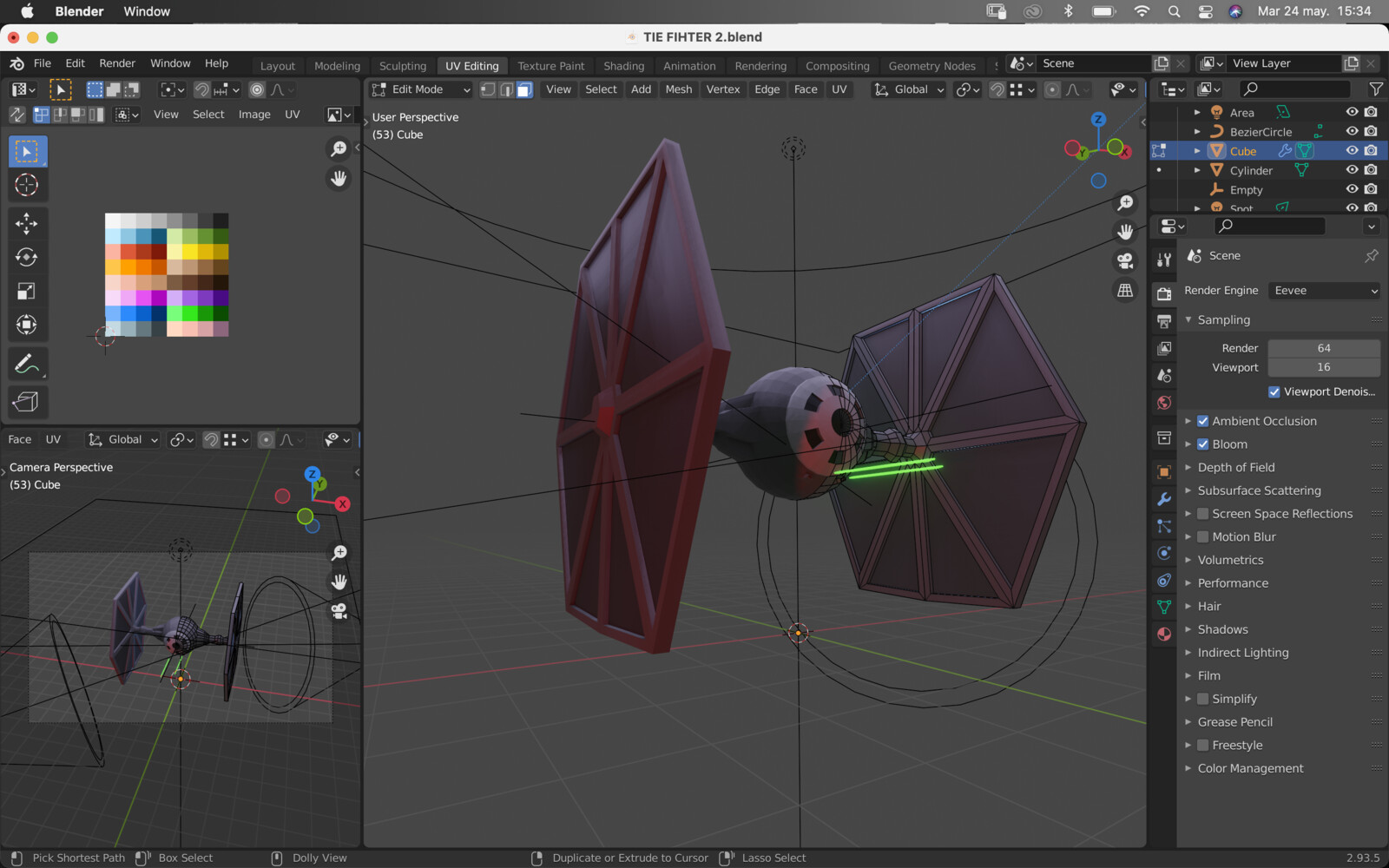The height and width of the screenshot is (868, 1389).
Task: Switch to the Modeling workspace tab
Action: [x=337, y=66]
